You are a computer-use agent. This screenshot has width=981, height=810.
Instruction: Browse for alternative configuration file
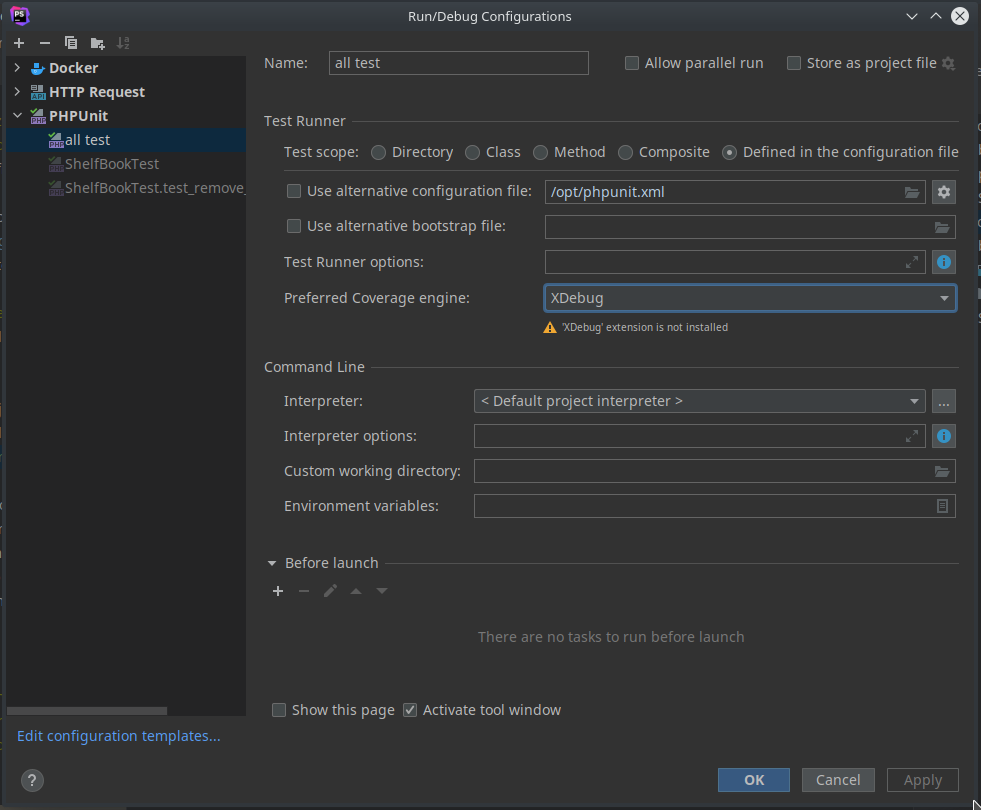(912, 192)
